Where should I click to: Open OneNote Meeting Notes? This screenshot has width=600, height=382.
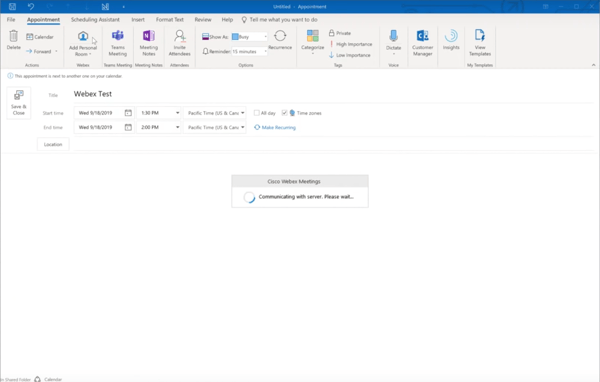(x=148, y=43)
